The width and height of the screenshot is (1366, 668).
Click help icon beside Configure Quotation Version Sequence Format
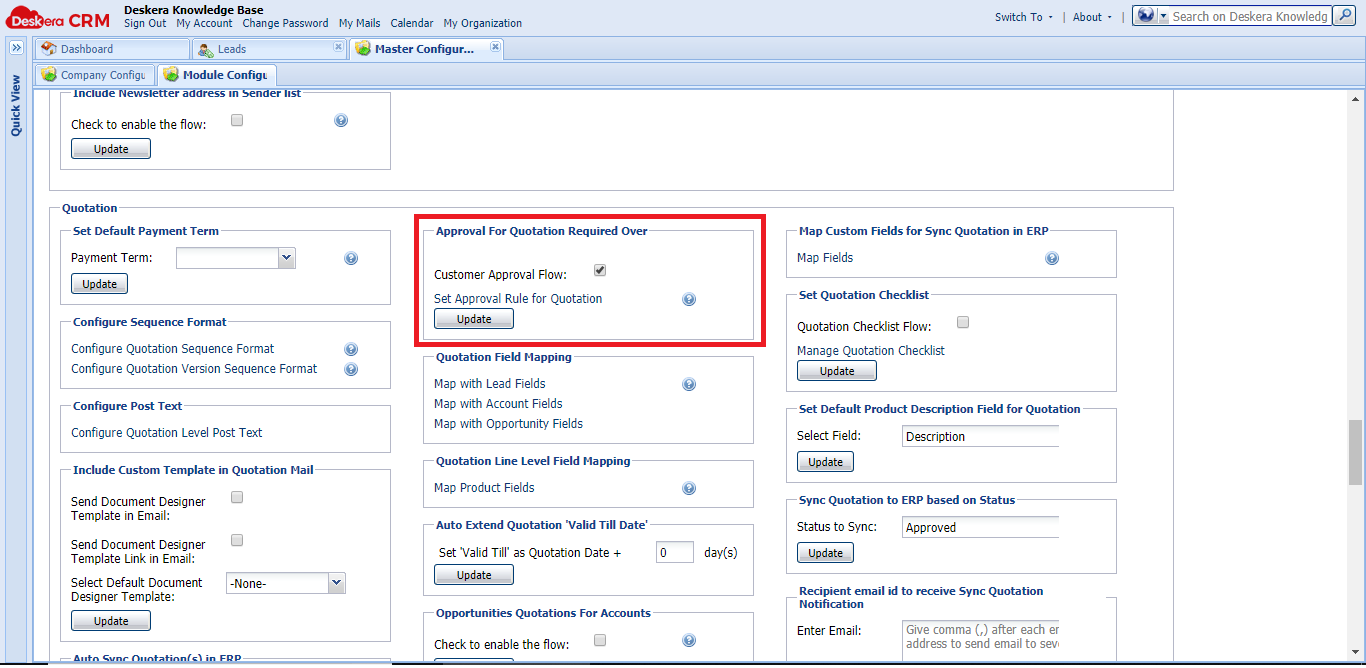pyautogui.click(x=351, y=369)
